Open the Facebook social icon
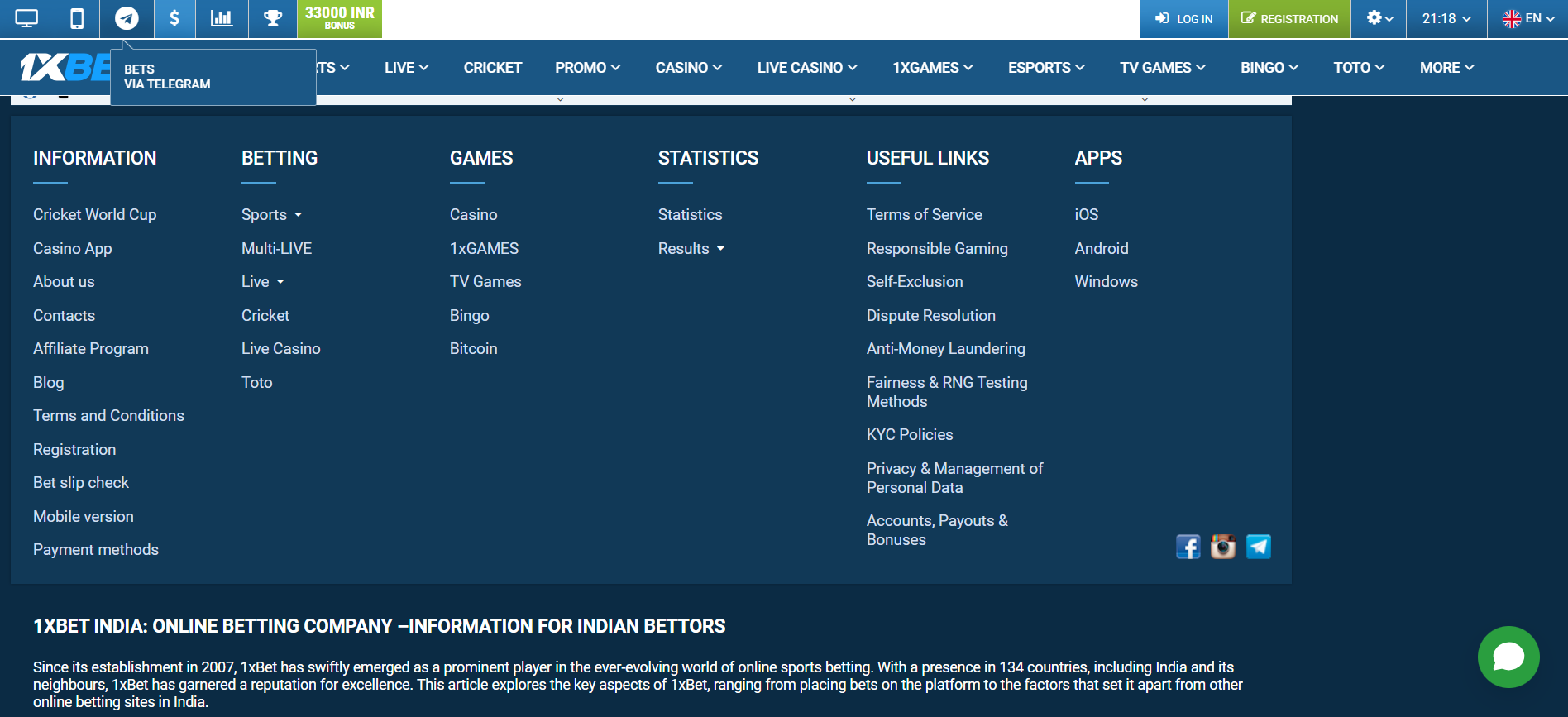The image size is (1568, 717). 1188,547
